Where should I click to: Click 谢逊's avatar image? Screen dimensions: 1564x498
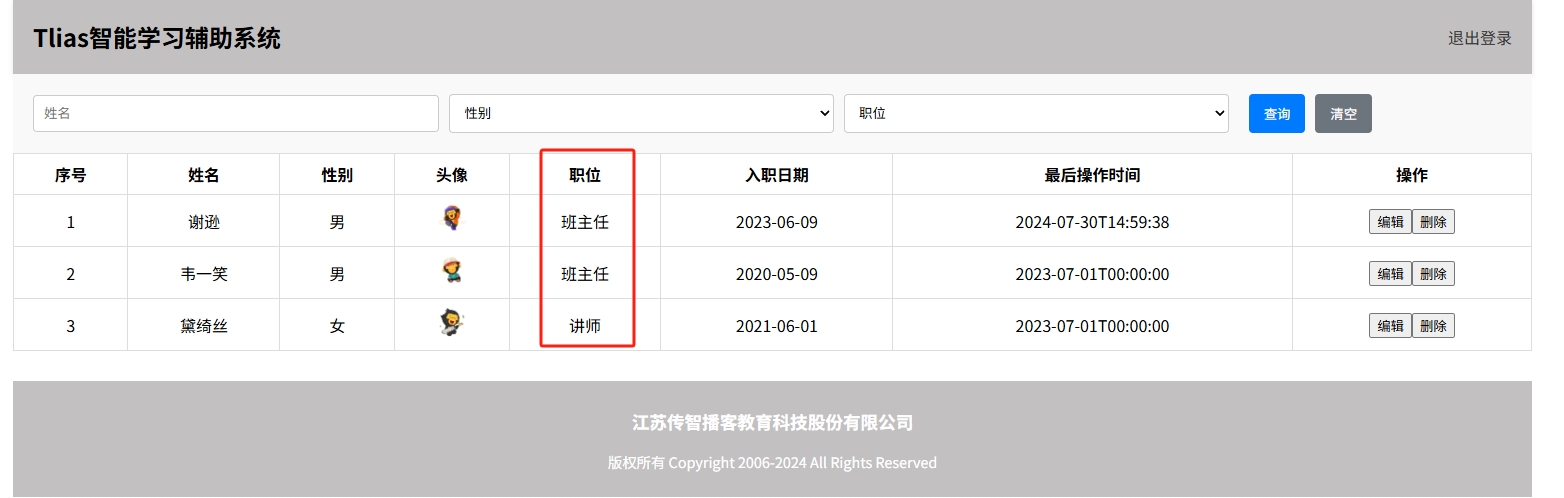click(452, 219)
